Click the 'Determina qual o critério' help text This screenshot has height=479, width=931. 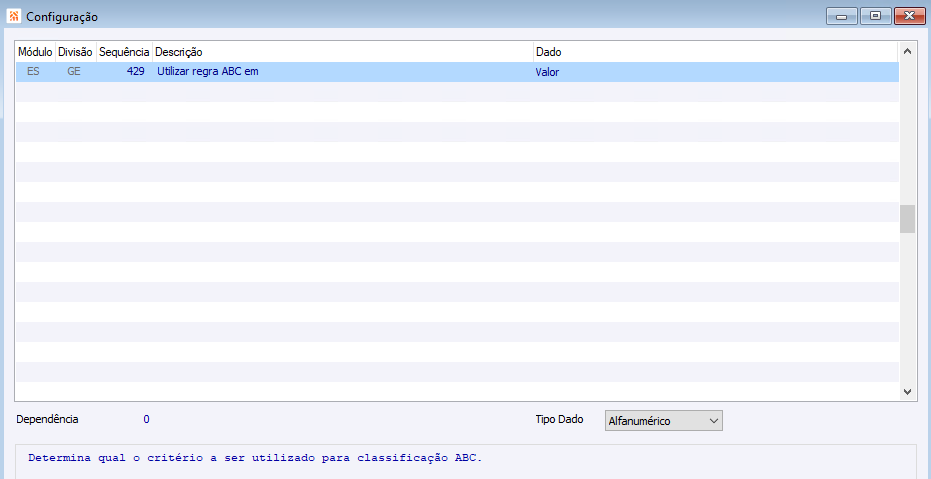(255, 458)
